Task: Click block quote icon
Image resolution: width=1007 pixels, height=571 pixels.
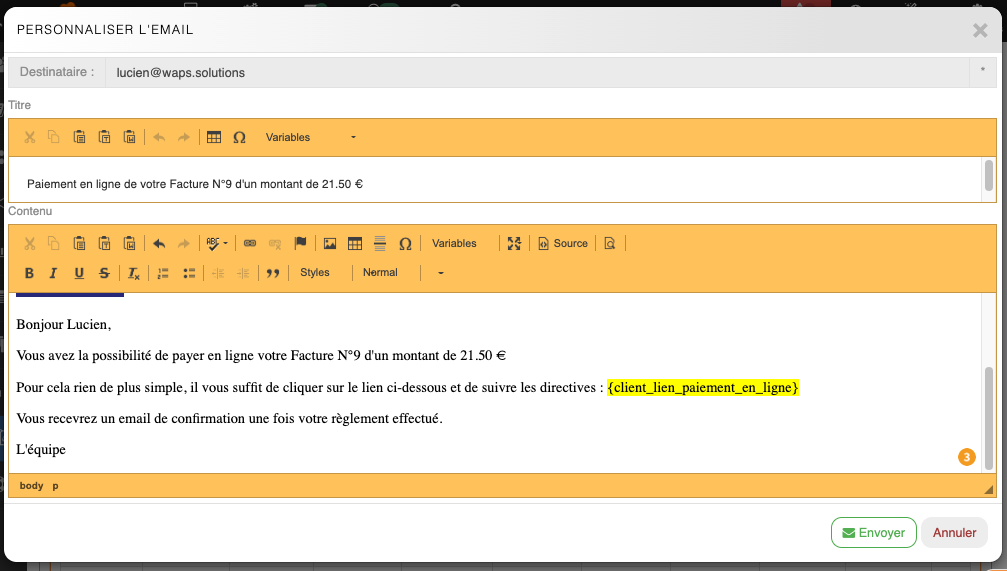Action: (x=271, y=273)
